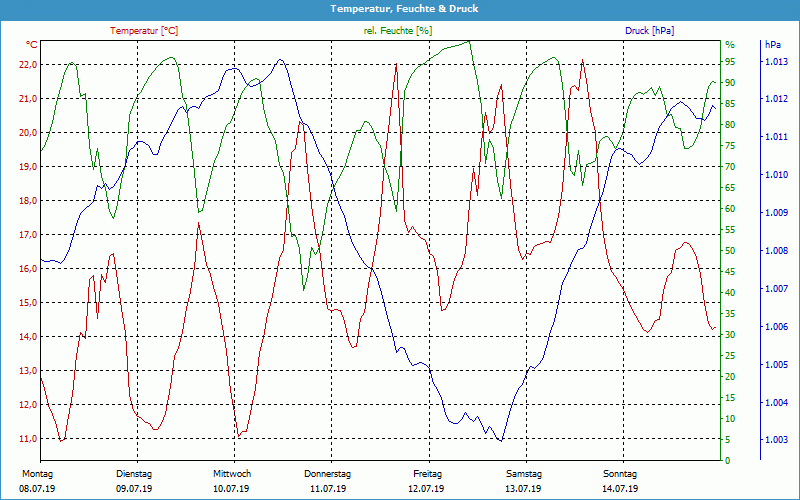Click the '1.007' pressure axis value
800x500 pixels.
pos(776,289)
